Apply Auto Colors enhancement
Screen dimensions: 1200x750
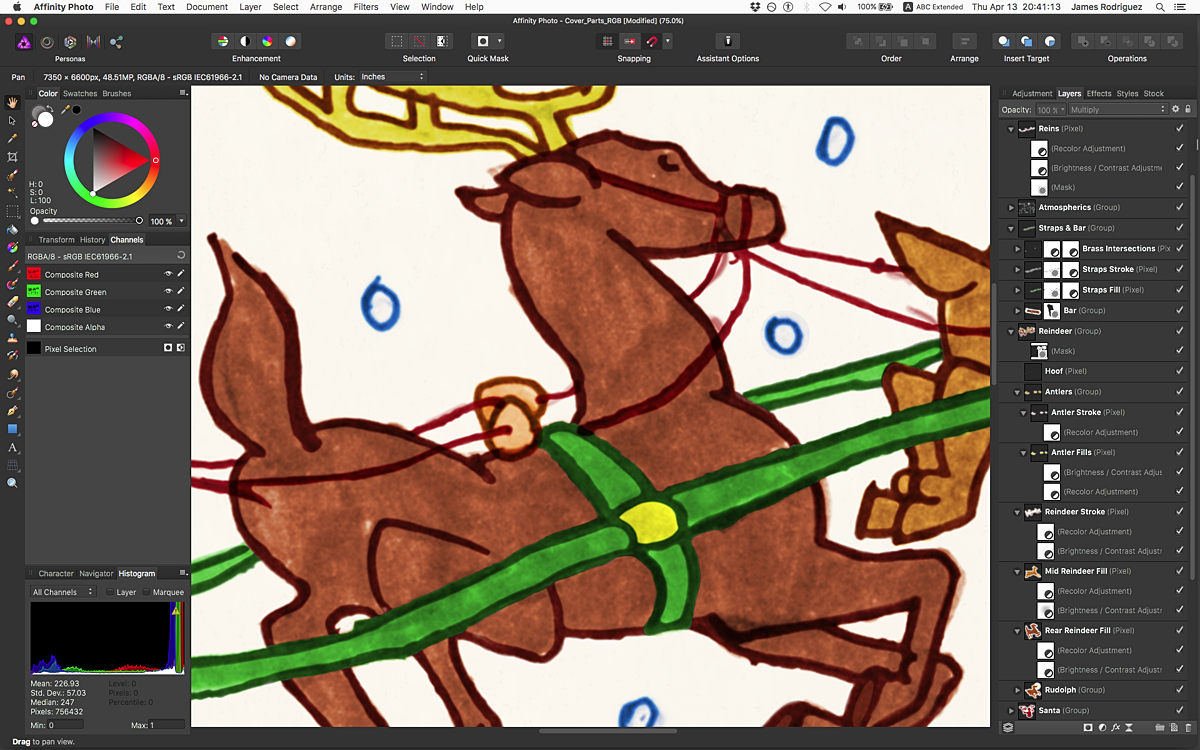[268, 42]
